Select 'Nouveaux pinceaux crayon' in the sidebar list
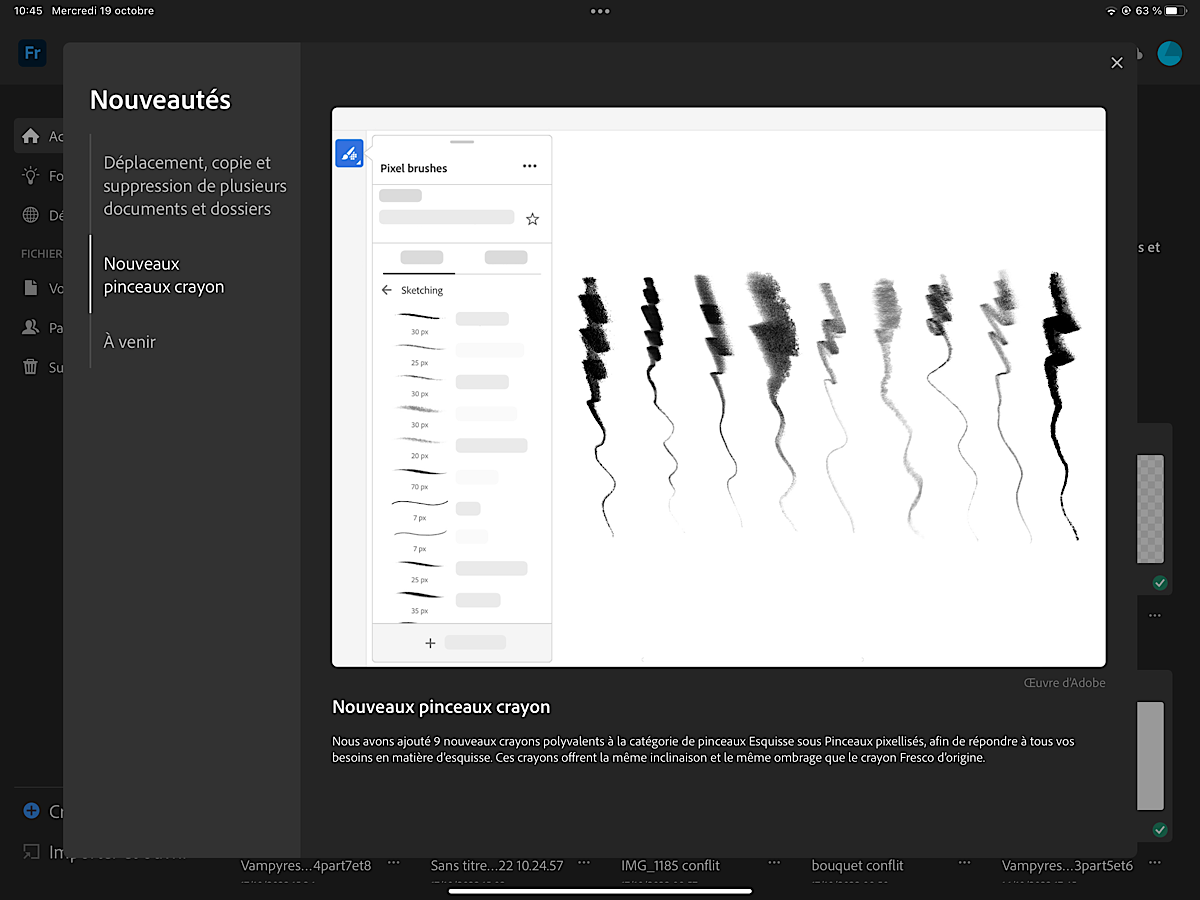Image resolution: width=1200 pixels, height=900 pixels. click(x=164, y=275)
